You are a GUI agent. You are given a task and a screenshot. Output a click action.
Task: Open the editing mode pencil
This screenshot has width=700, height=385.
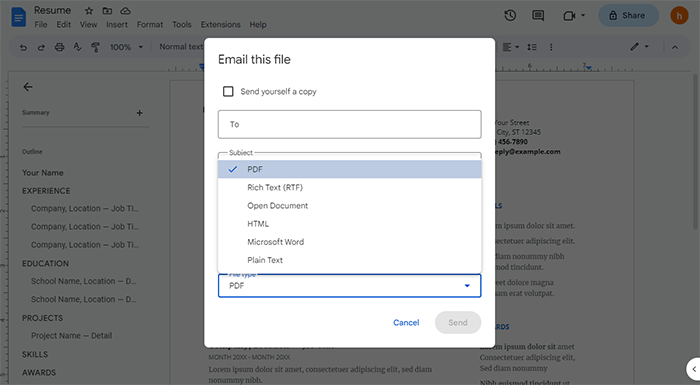(x=639, y=47)
